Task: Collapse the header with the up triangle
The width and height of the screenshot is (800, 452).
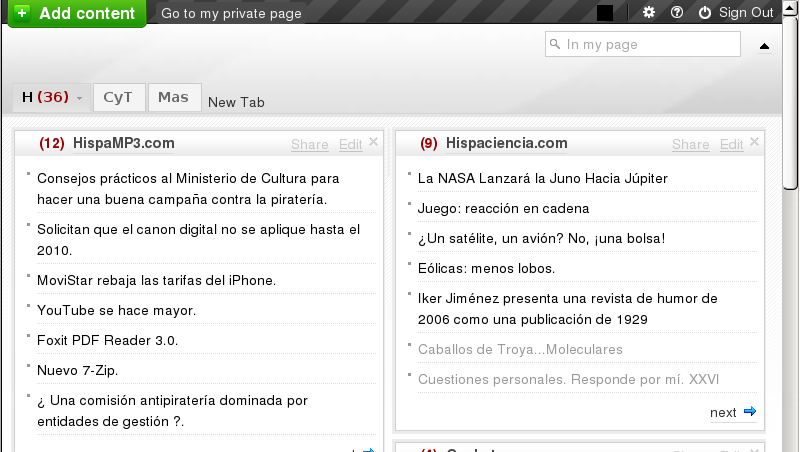Action: pyautogui.click(x=764, y=46)
